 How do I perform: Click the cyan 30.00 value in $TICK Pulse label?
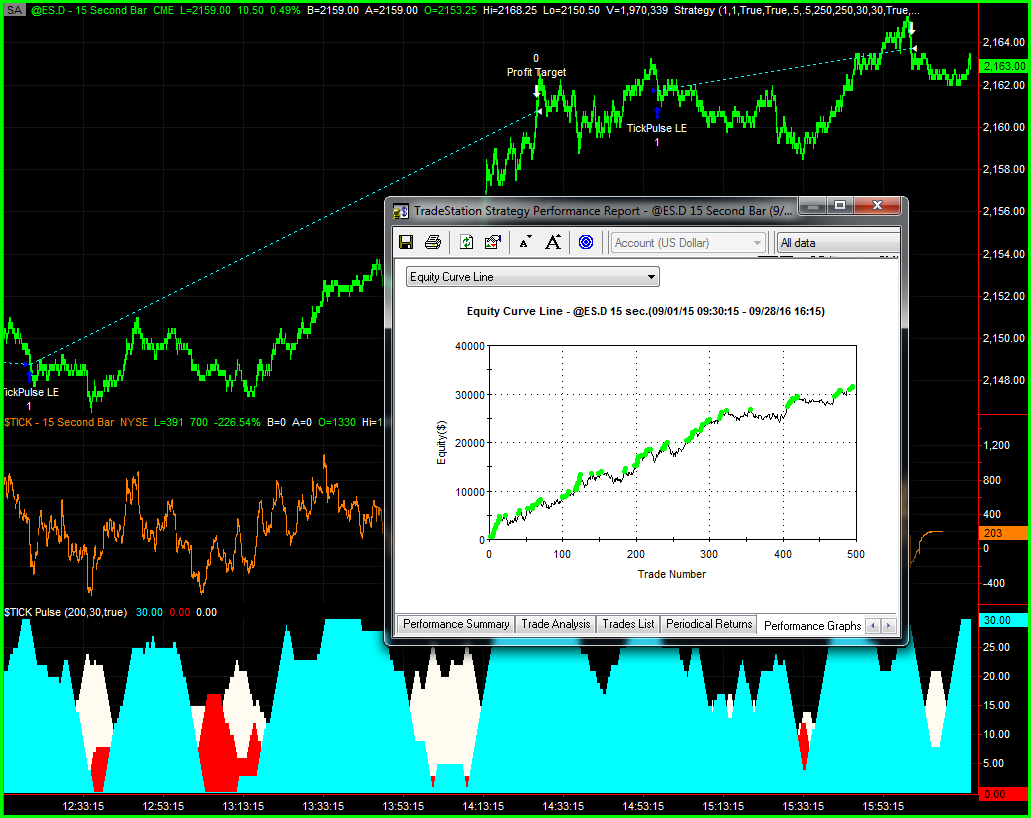pyautogui.click(x=149, y=612)
